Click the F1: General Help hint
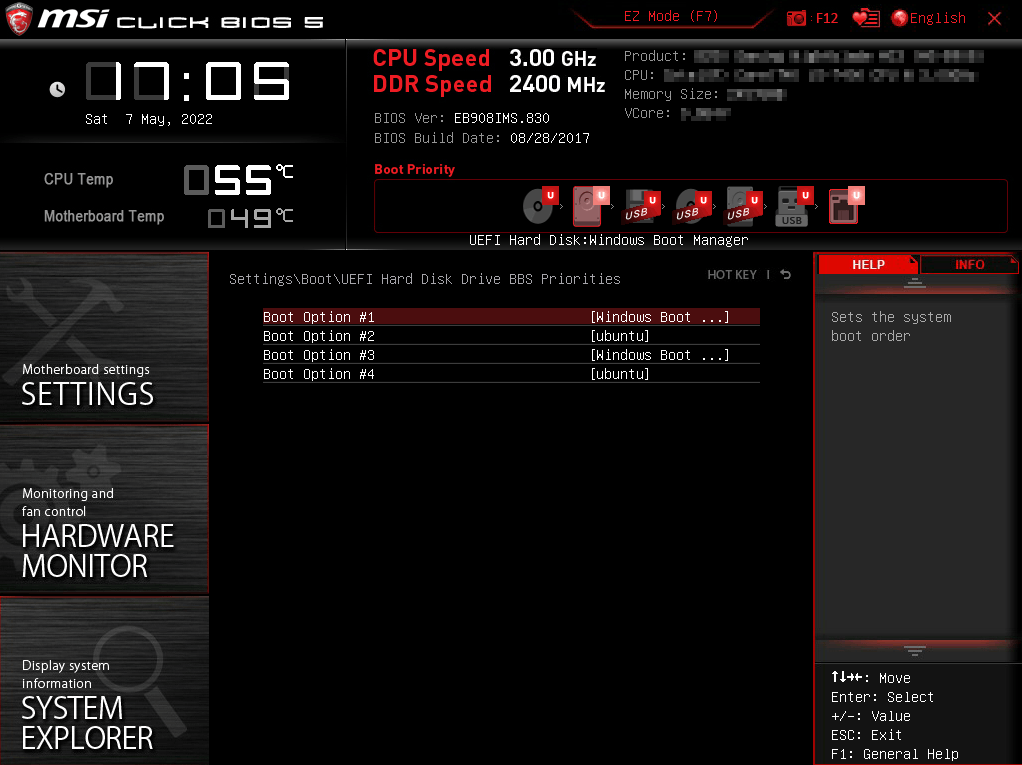Screen dimensions: 1022x765 coord(894,755)
